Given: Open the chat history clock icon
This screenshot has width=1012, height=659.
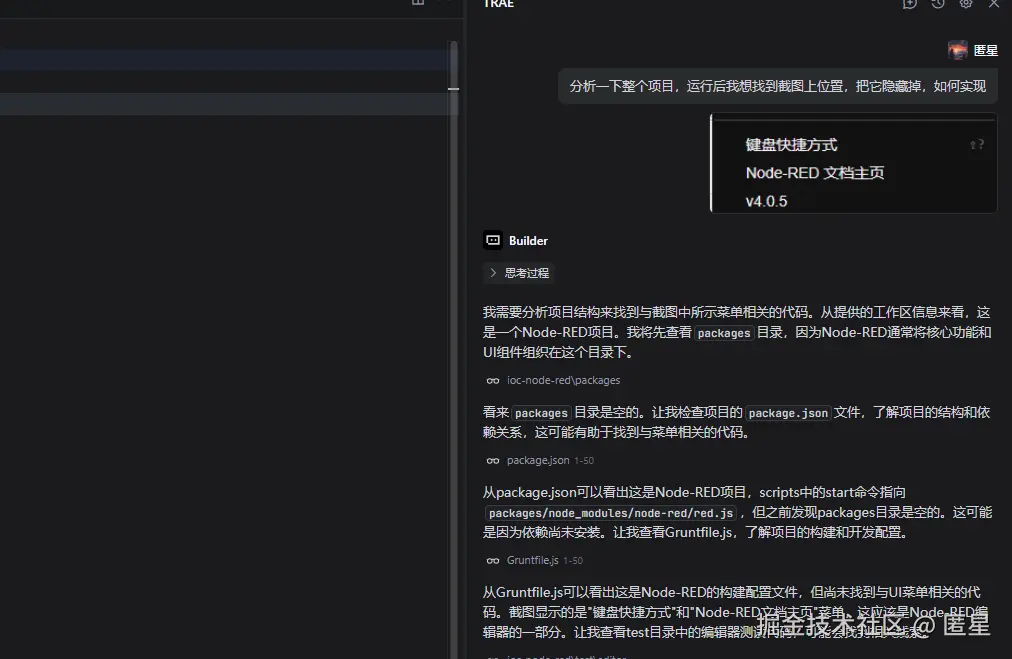Looking at the screenshot, I should (938, 4).
